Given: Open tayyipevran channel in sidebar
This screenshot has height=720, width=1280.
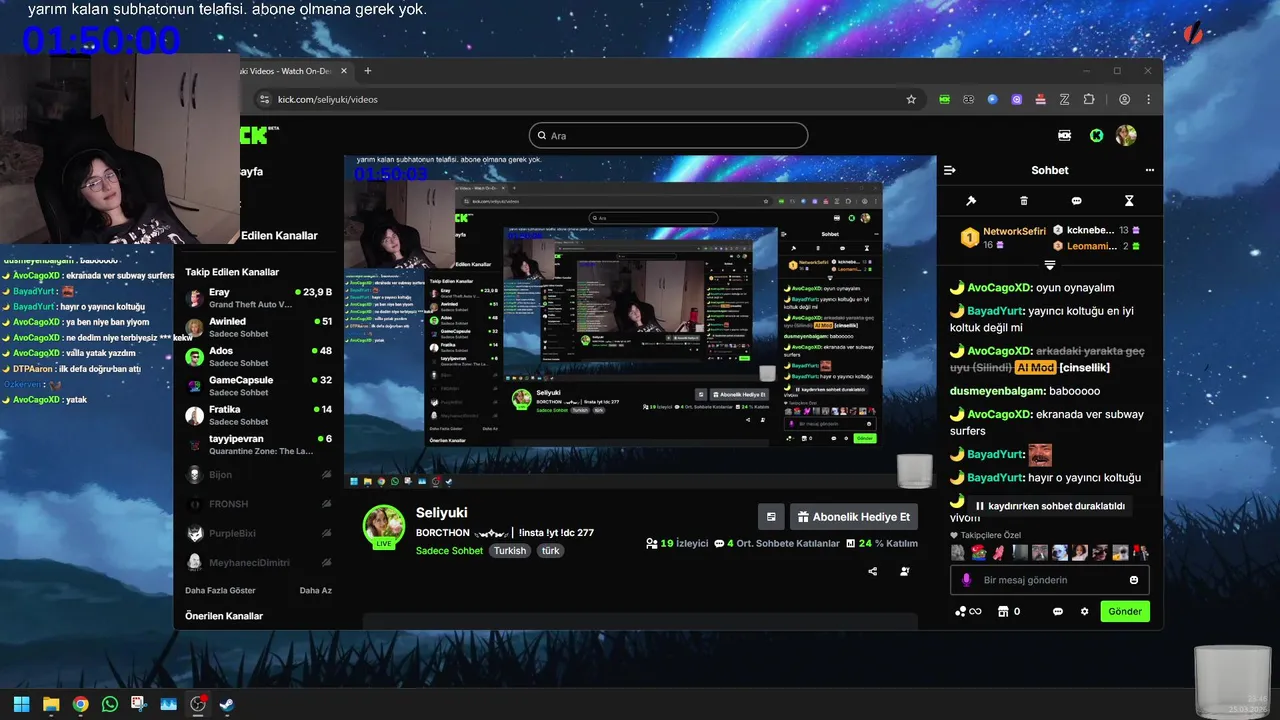Looking at the screenshot, I should (x=258, y=444).
